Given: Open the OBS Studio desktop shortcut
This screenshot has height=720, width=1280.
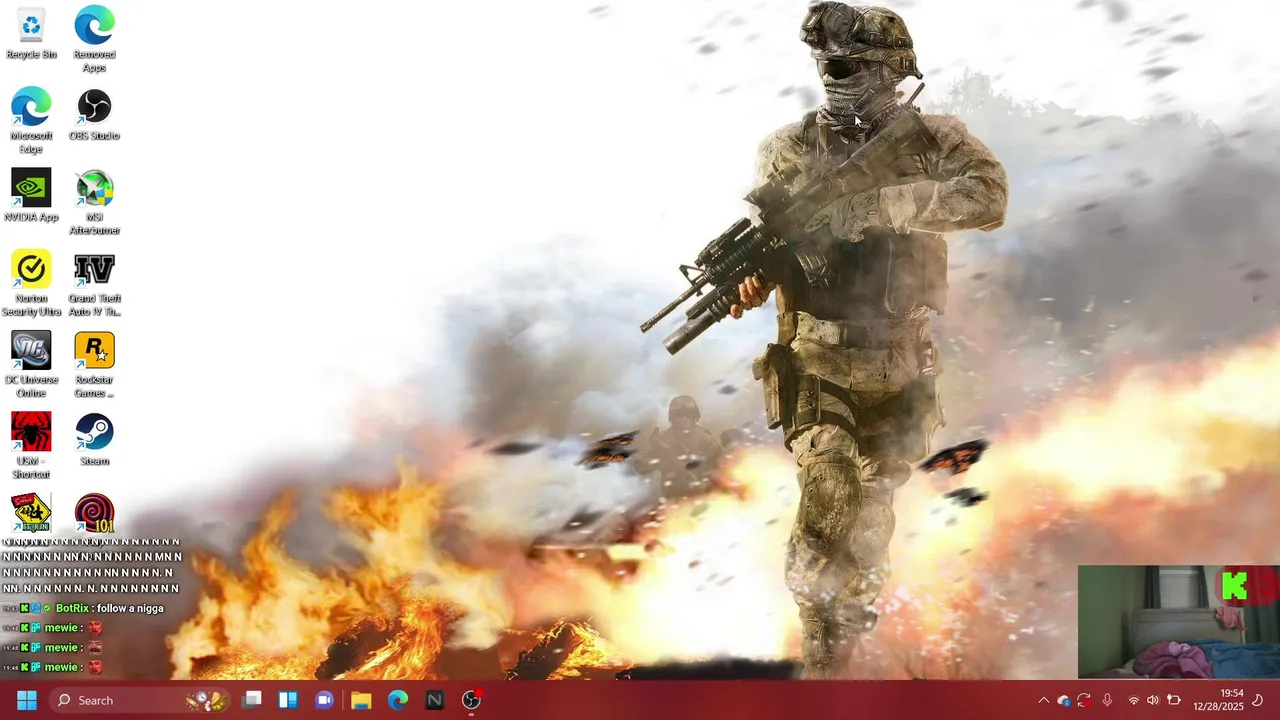Looking at the screenshot, I should (x=94, y=114).
